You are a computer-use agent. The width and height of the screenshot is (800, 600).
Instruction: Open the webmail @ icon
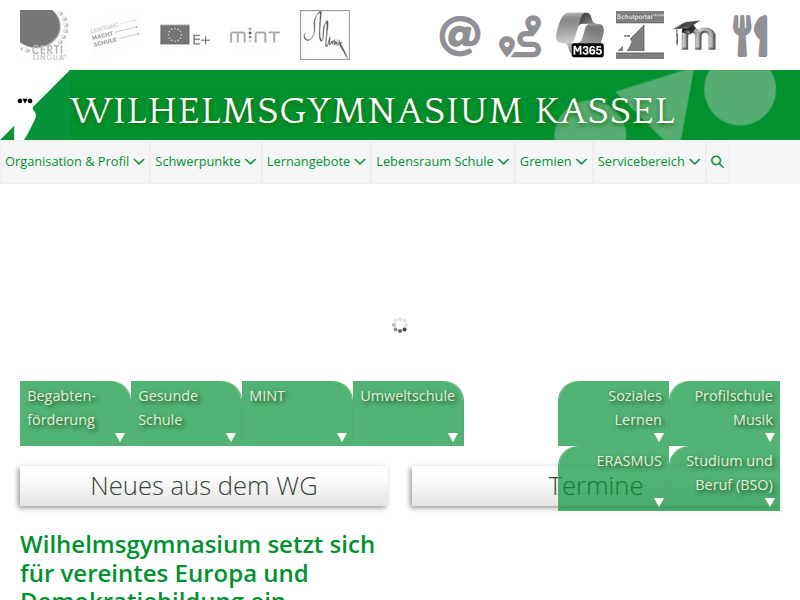[460, 36]
